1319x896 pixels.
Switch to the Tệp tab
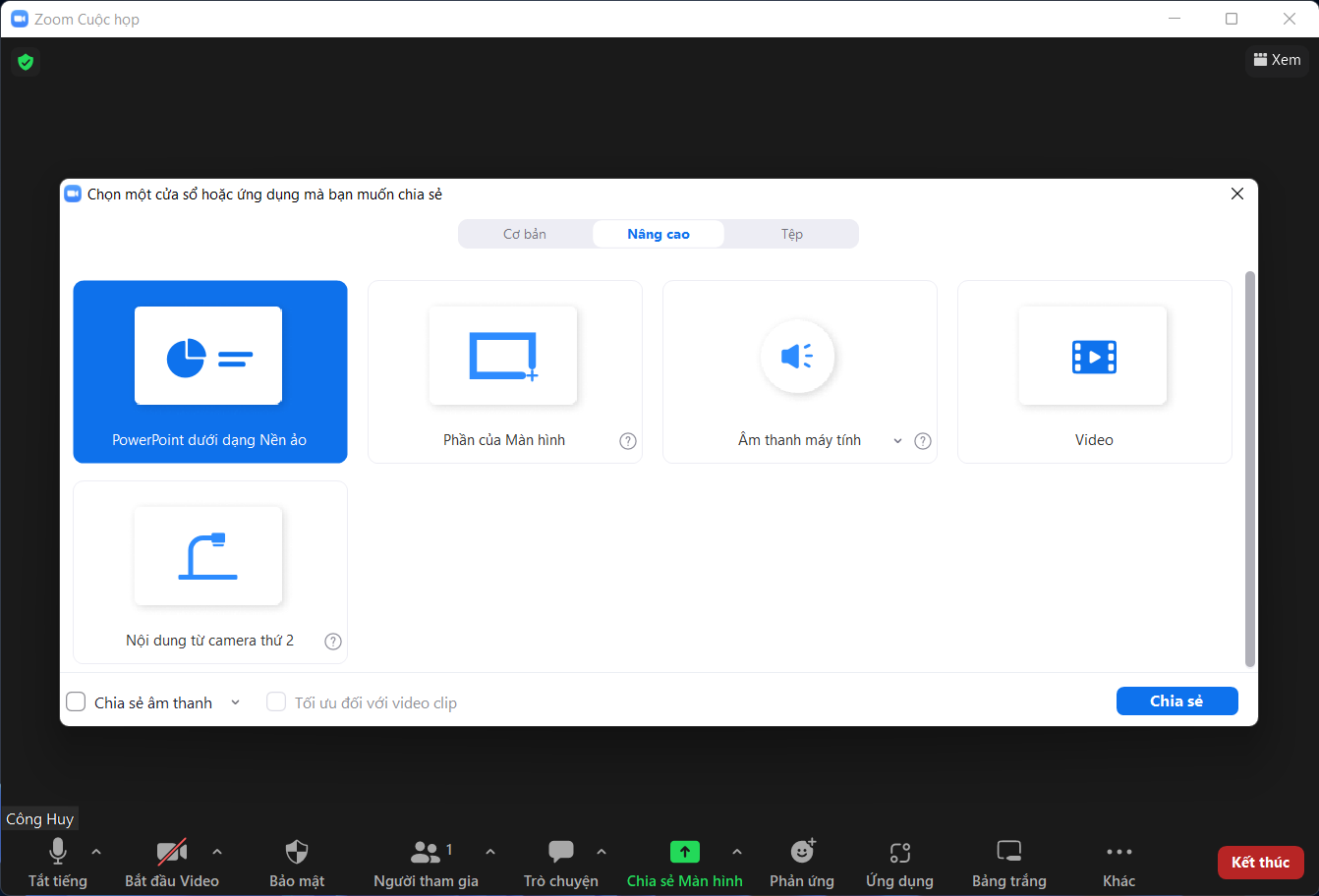coord(790,234)
